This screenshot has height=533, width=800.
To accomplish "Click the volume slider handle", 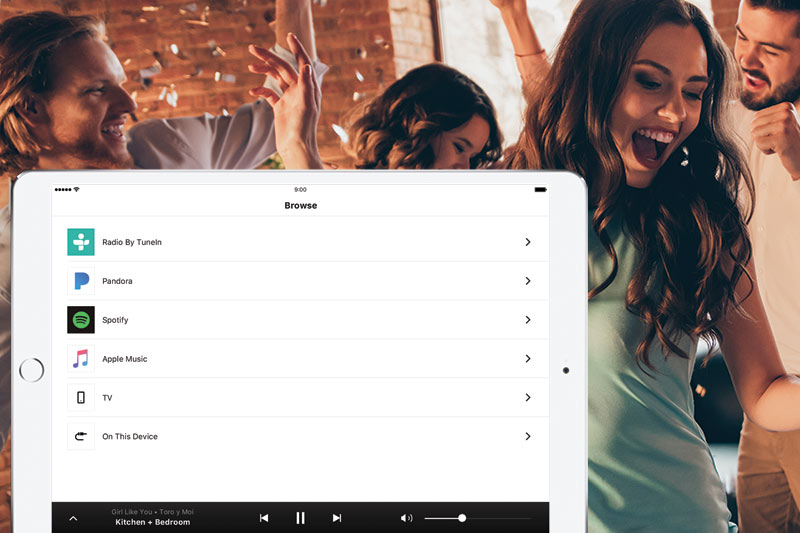I will click(x=462, y=518).
